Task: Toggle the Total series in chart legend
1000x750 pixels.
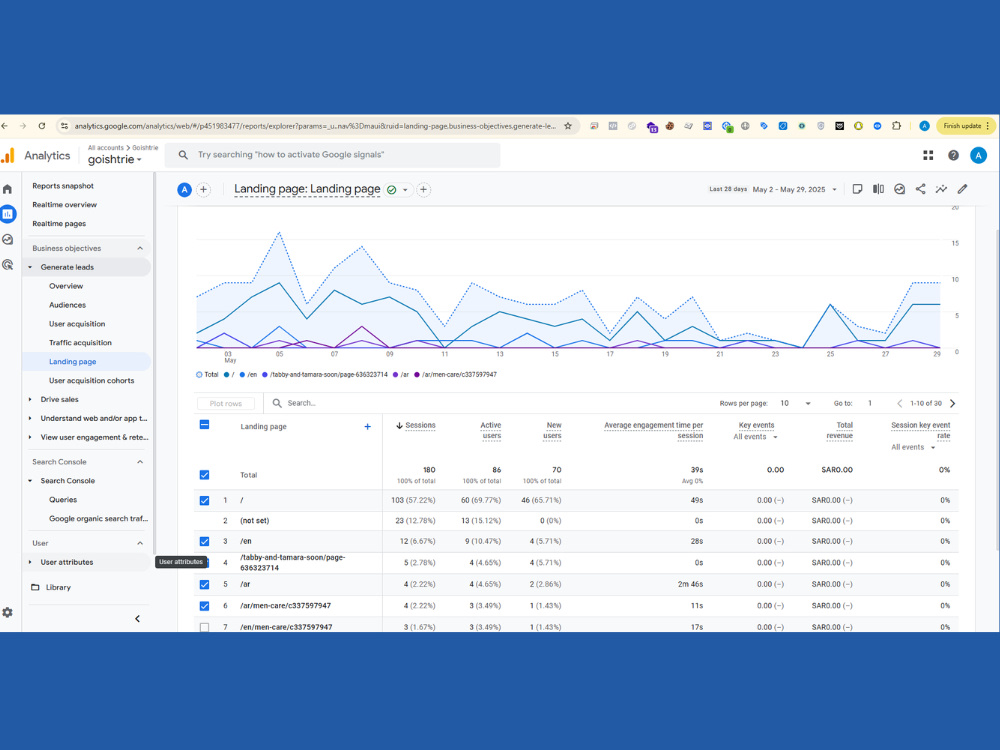Action: click(x=207, y=374)
